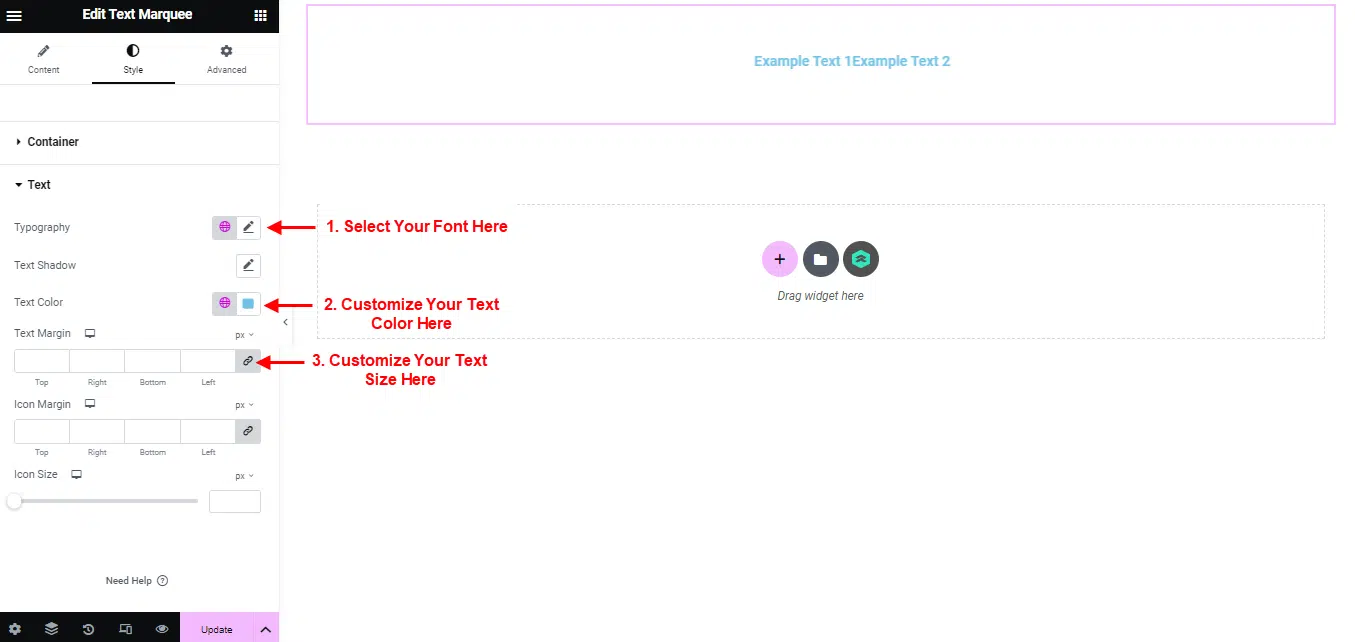Switch to the Advanced tab
1355x642 pixels.
click(226, 59)
